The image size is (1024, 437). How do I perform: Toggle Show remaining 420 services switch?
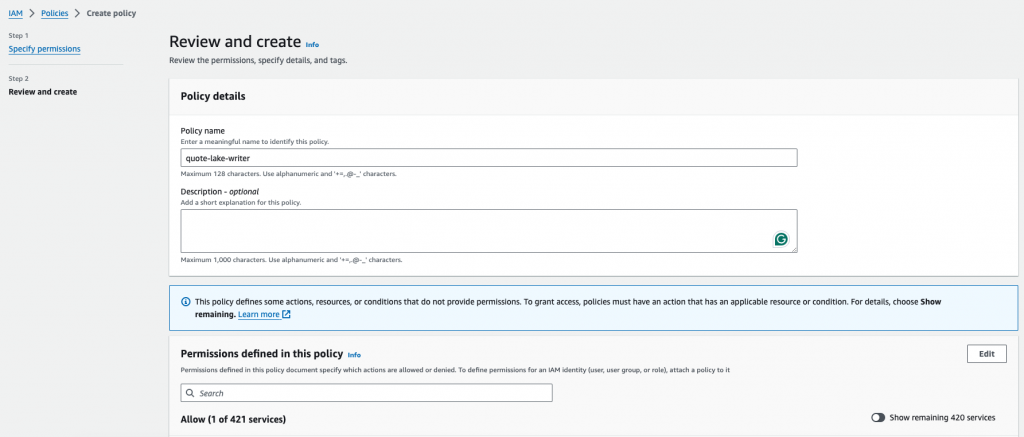point(879,417)
